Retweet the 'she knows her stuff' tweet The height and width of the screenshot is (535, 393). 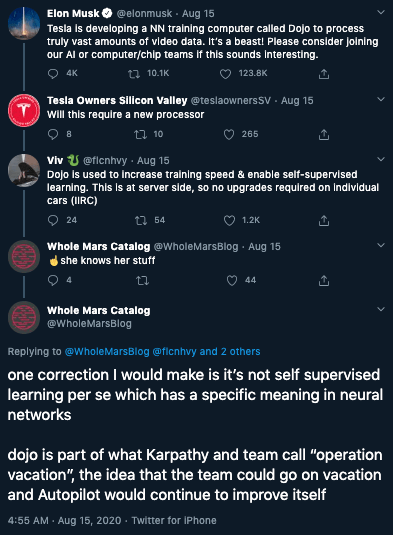pos(142,280)
